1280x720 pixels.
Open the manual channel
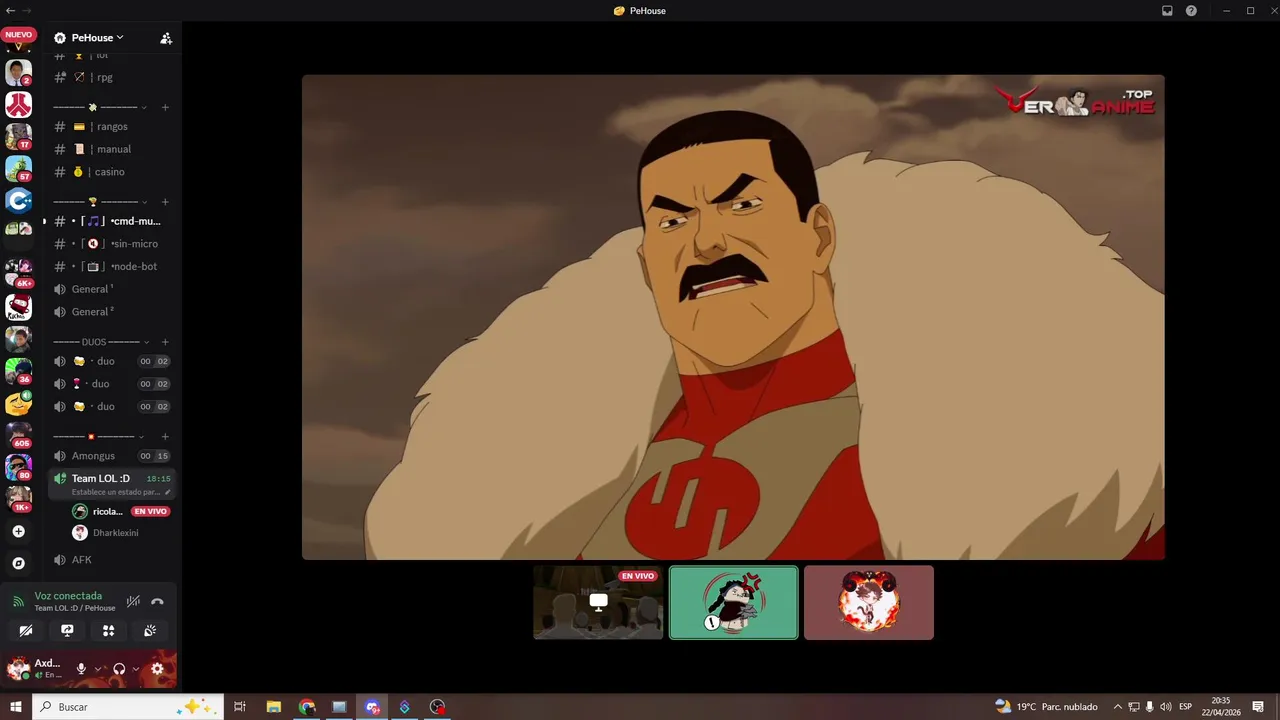[111, 149]
